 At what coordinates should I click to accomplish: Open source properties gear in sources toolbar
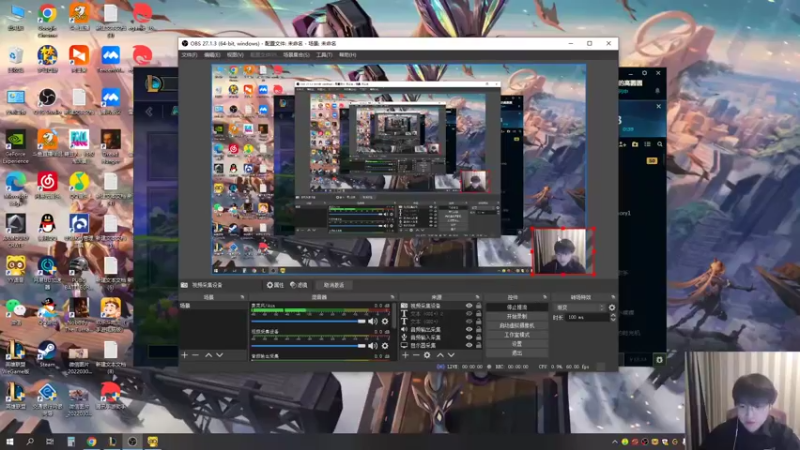tap(428, 355)
